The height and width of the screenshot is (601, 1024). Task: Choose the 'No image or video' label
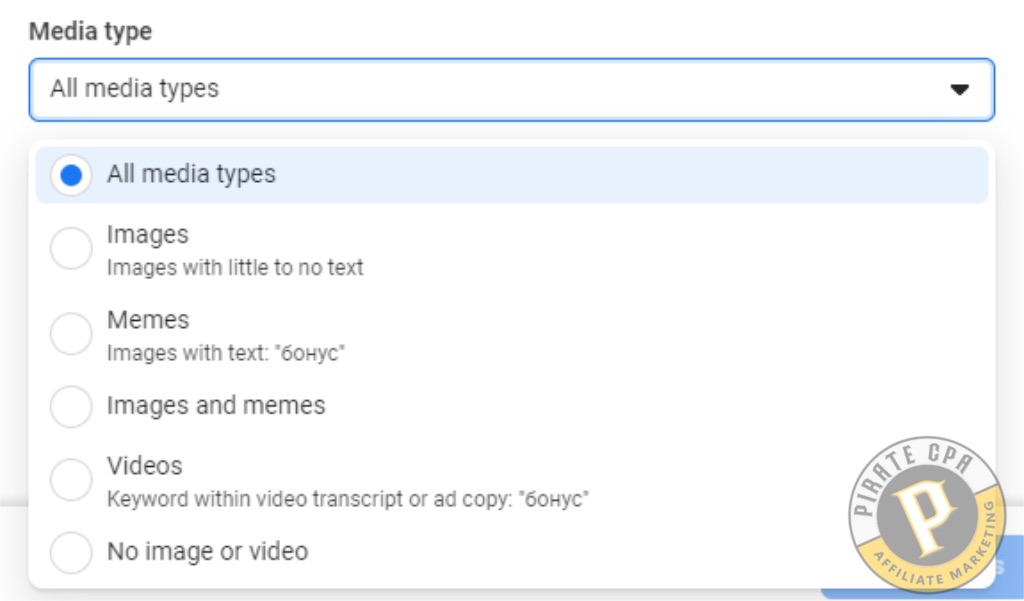[x=208, y=551]
